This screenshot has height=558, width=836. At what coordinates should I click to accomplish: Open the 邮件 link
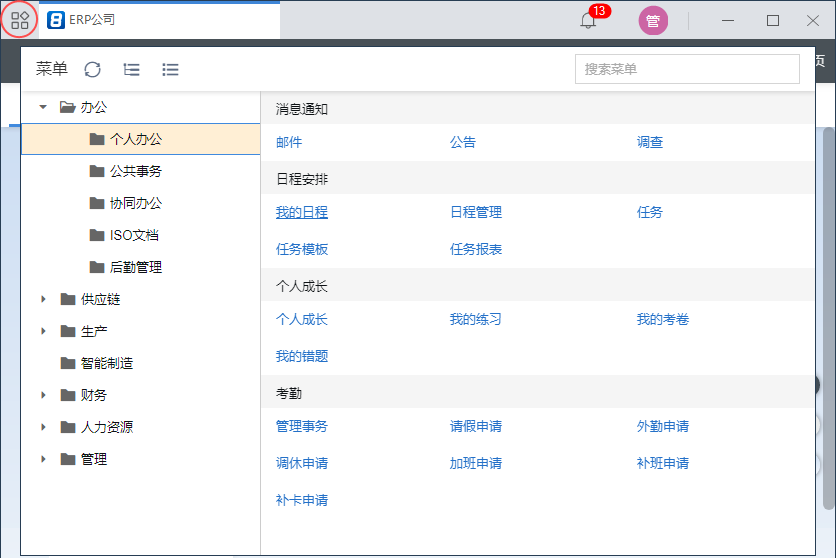coord(289,142)
